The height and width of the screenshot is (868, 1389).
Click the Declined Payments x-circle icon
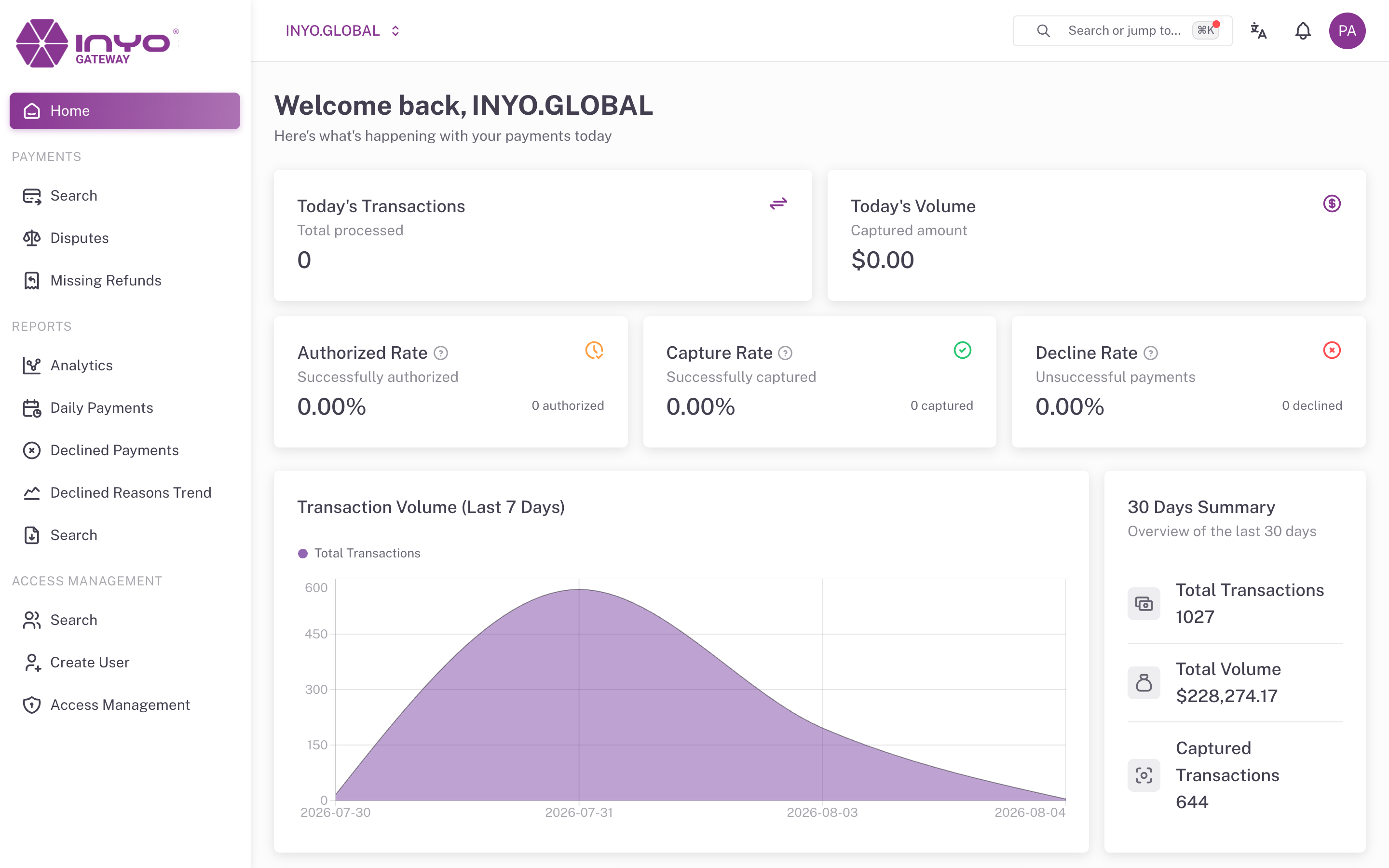point(31,451)
